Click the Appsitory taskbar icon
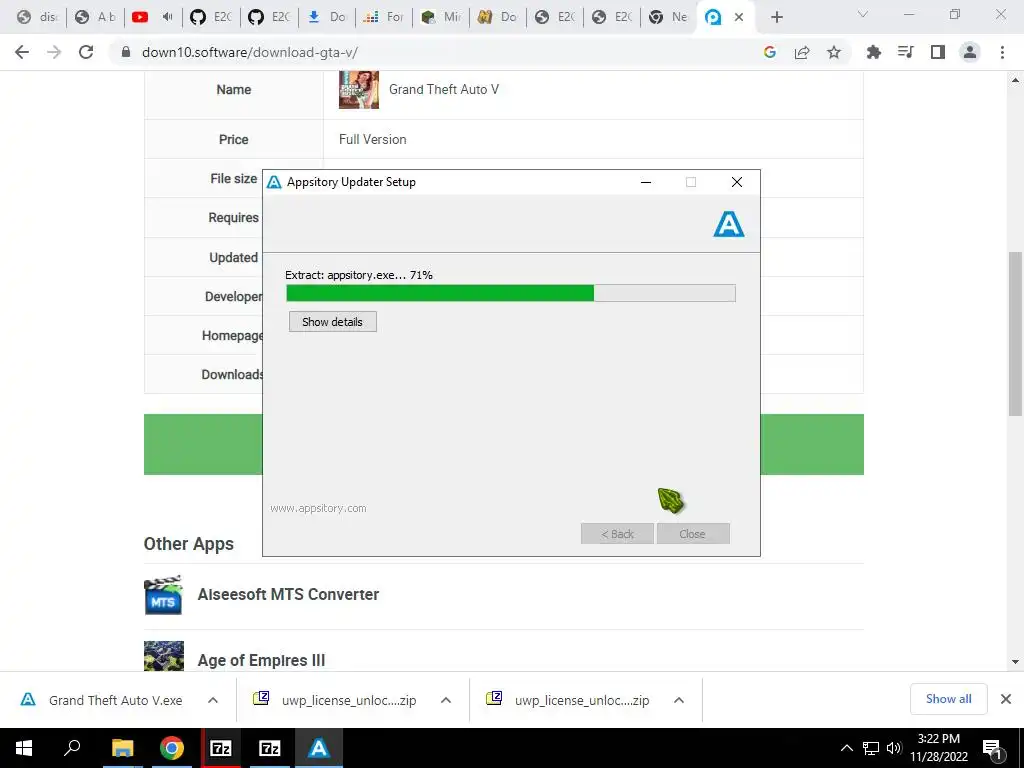This screenshot has width=1024, height=768. click(319, 748)
